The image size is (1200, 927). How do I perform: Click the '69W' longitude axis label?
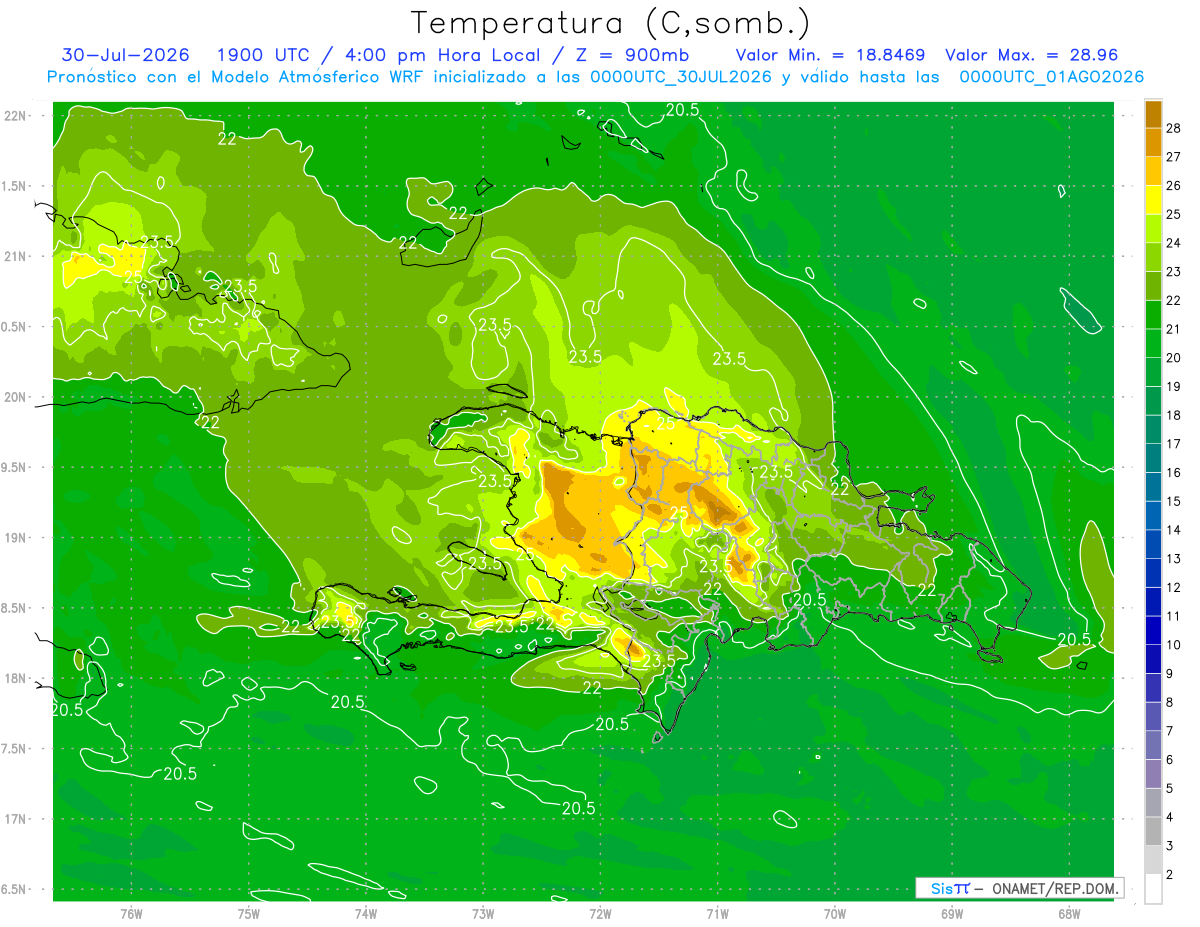pyautogui.click(x=952, y=913)
